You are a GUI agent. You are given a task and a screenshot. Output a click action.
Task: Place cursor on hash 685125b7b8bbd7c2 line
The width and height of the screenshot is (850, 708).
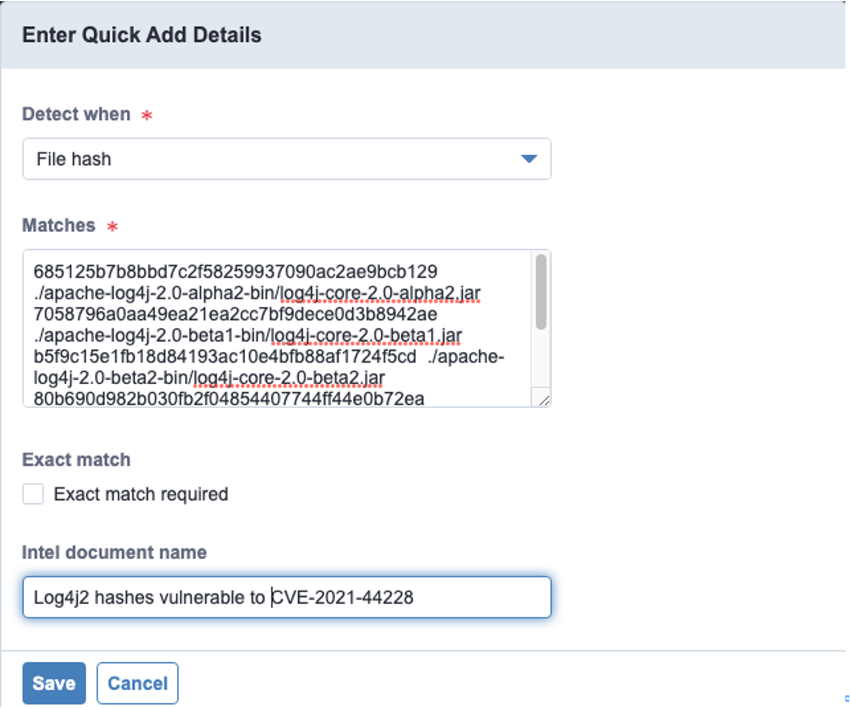[235, 271]
